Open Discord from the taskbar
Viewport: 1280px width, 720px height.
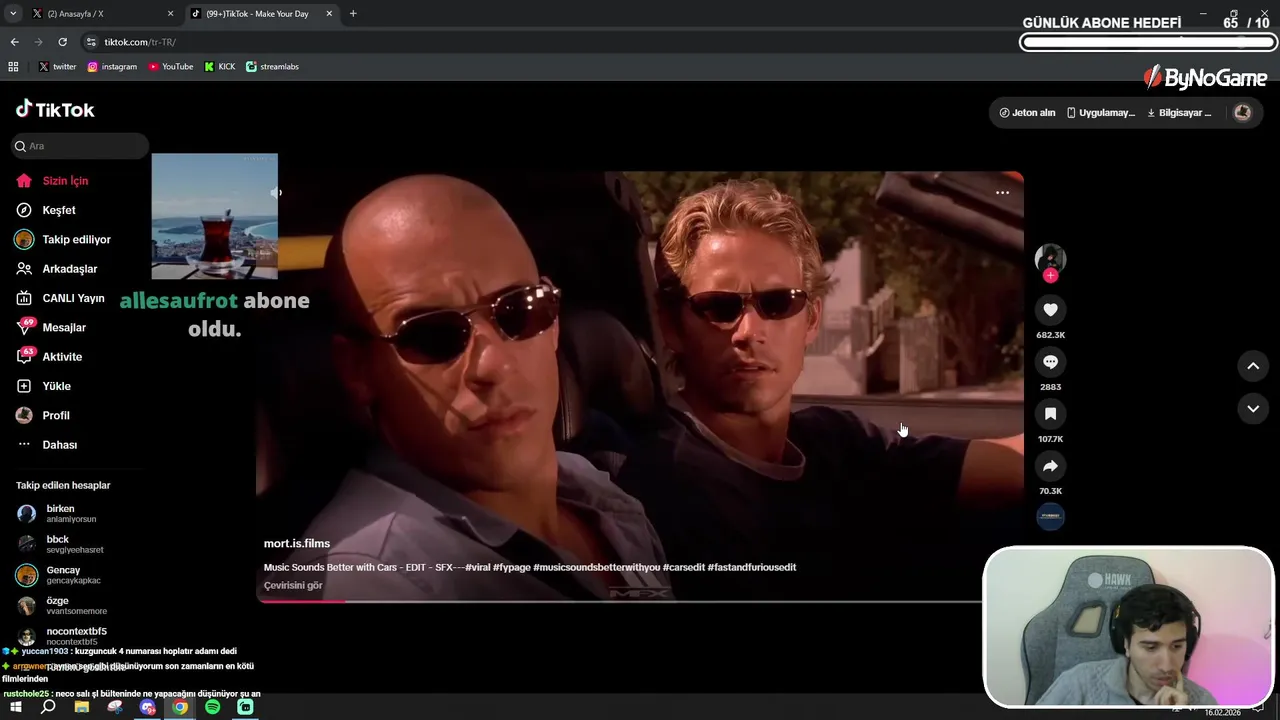148,707
